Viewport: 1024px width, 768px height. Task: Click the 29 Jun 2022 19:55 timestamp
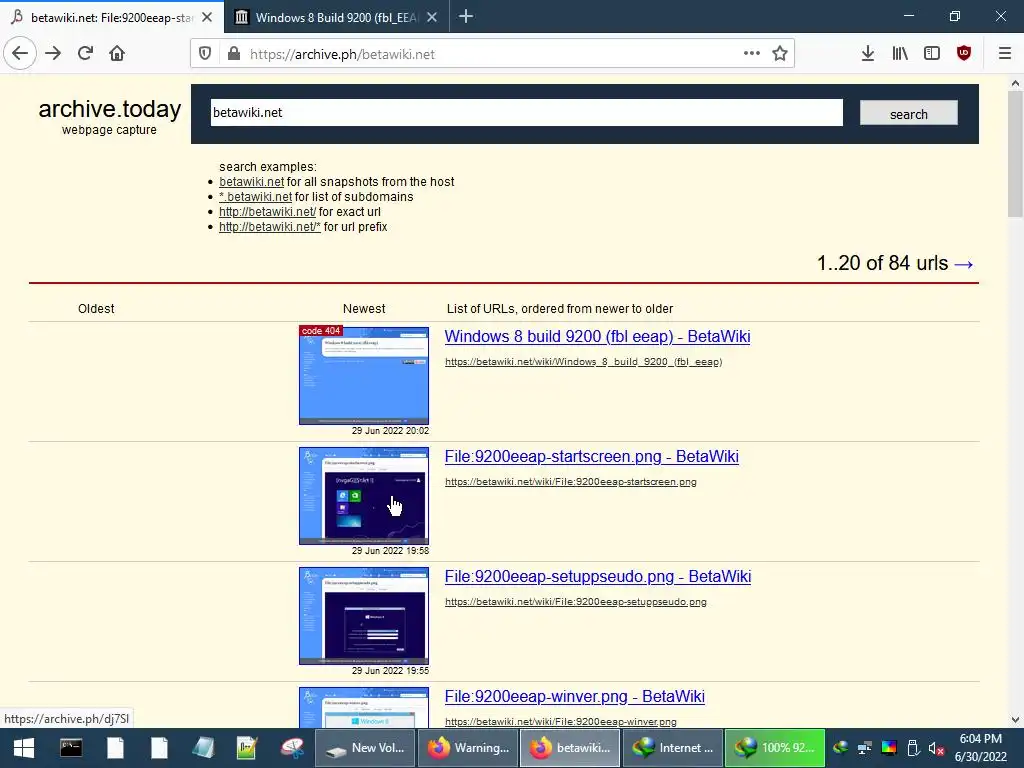(391, 671)
